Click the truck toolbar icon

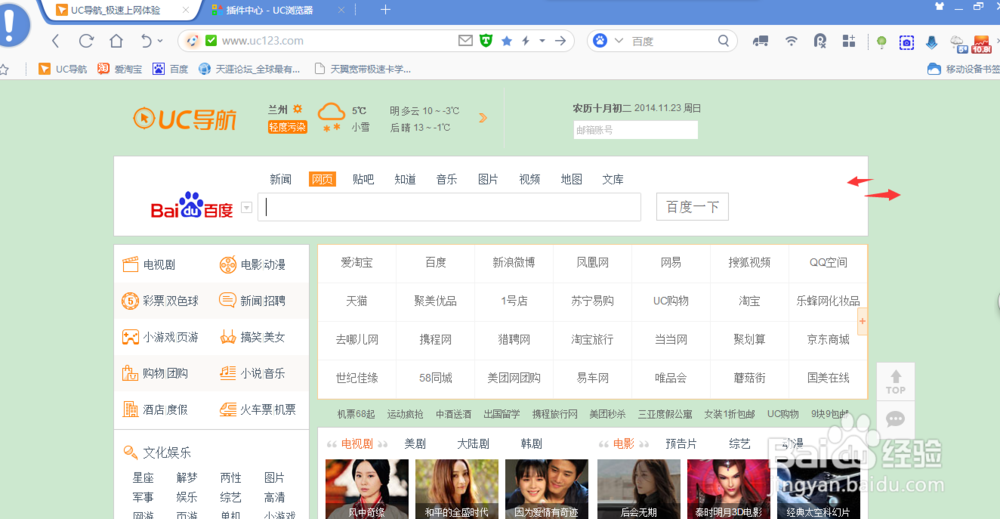(760, 41)
